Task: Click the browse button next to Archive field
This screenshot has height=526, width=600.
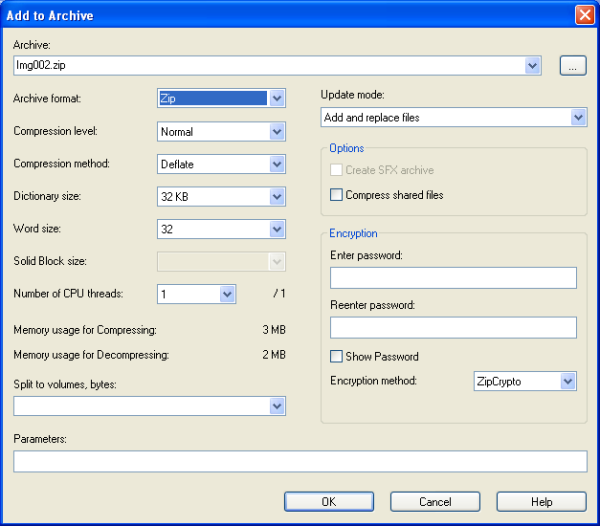Action: coord(572,66)
